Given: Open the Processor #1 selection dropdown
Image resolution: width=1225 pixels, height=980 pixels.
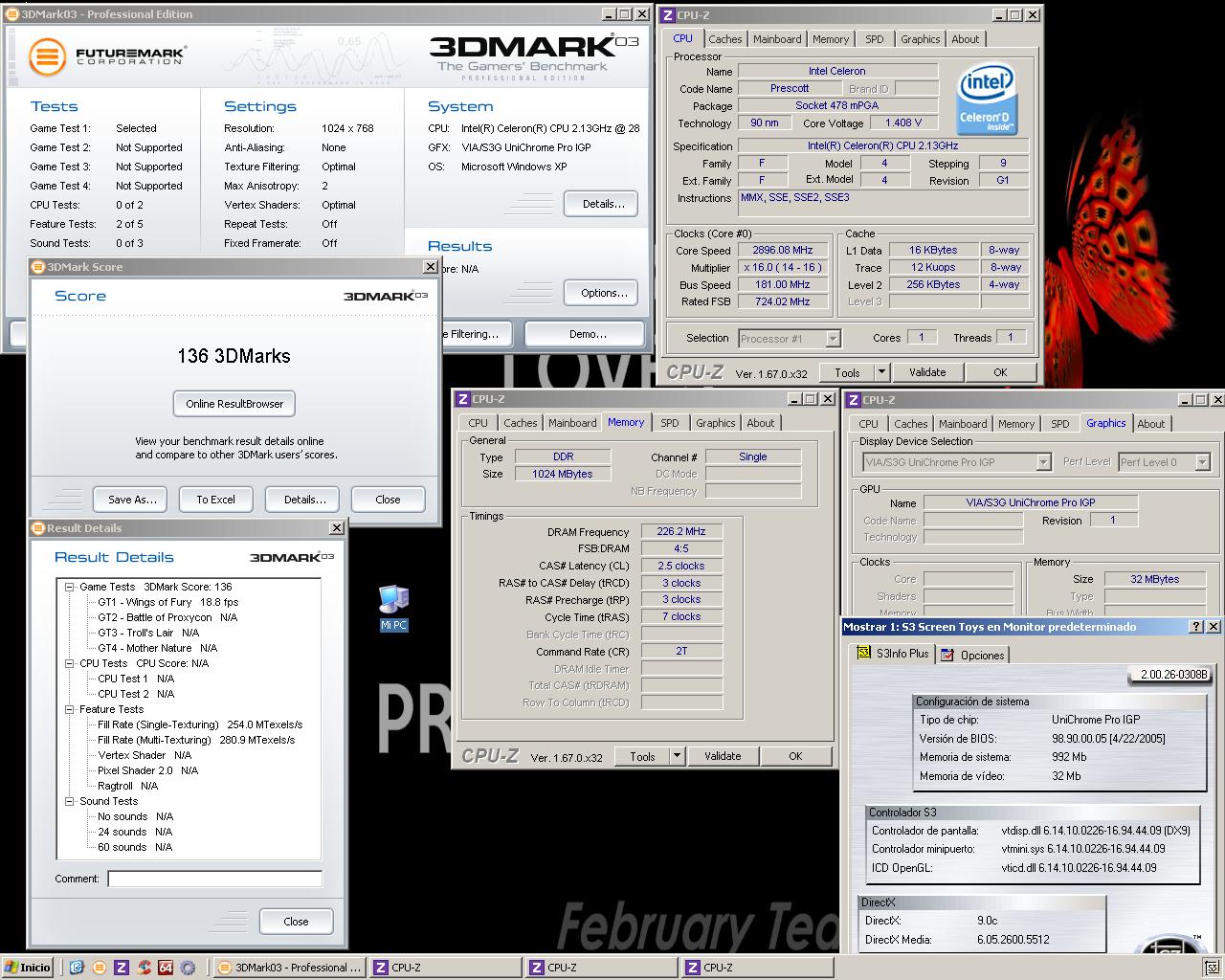Looking at the screenshot, I should point(833,339).
